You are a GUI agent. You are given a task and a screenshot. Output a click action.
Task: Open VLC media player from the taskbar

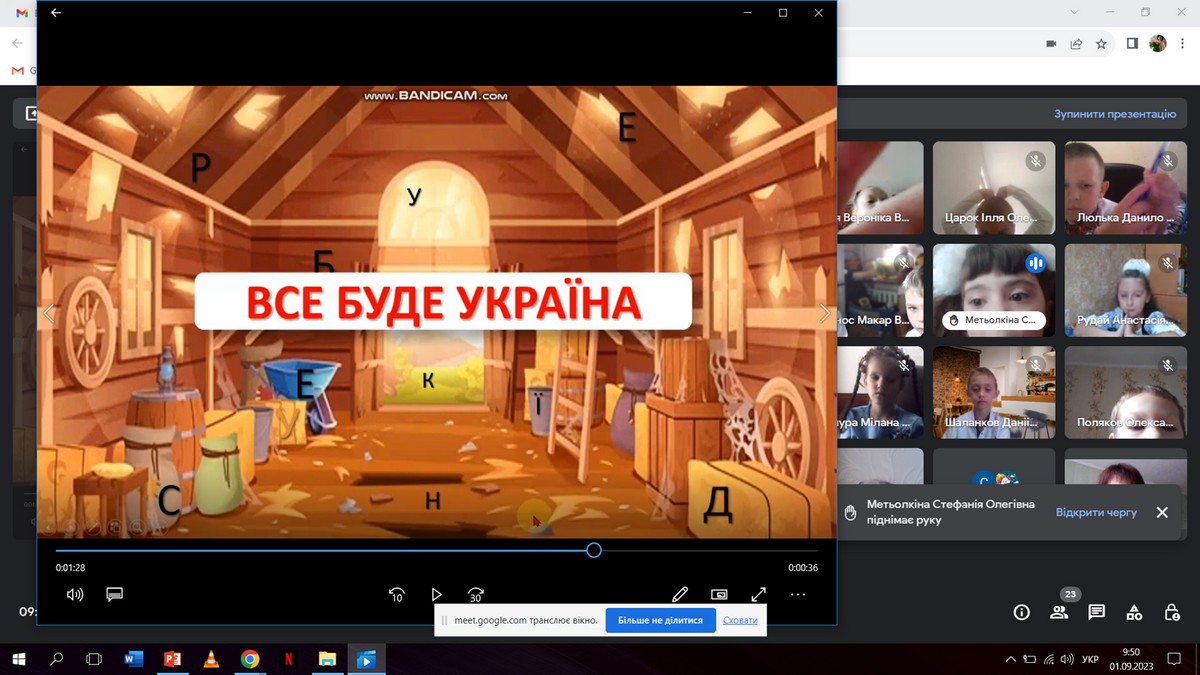[211, 659]
